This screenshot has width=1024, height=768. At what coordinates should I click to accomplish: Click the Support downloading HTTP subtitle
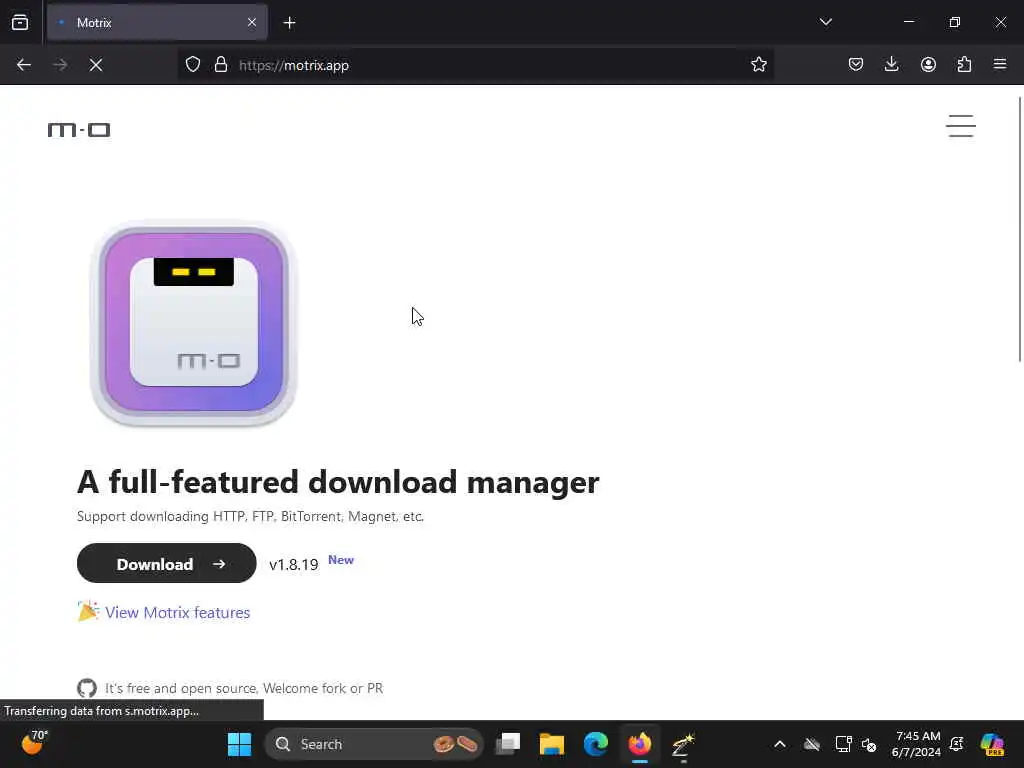pos(251,517)
